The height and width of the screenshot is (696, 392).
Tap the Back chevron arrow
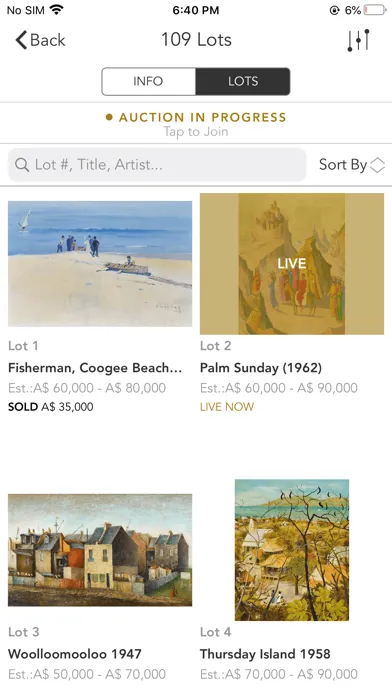point(21,40)
